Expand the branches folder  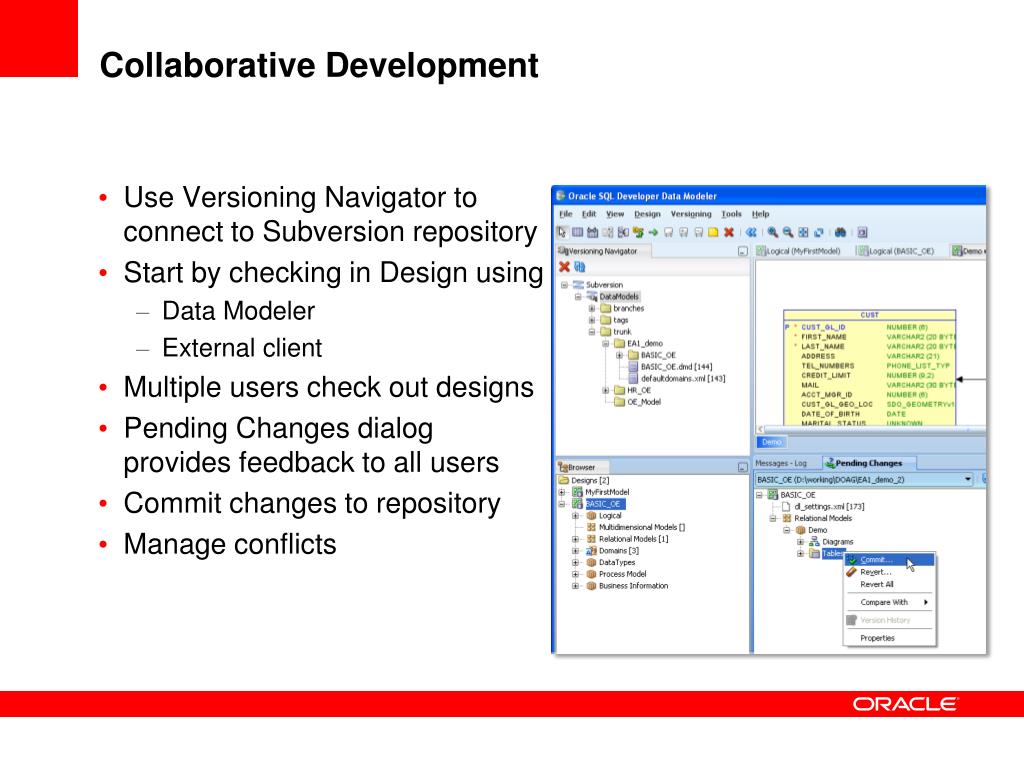click(x=592, y=308)
